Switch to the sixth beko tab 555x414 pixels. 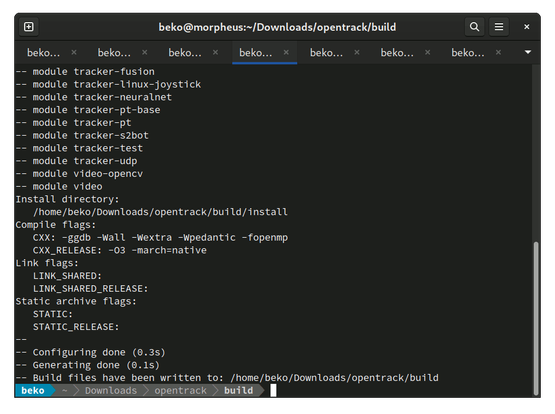click(x=397, y=53)
